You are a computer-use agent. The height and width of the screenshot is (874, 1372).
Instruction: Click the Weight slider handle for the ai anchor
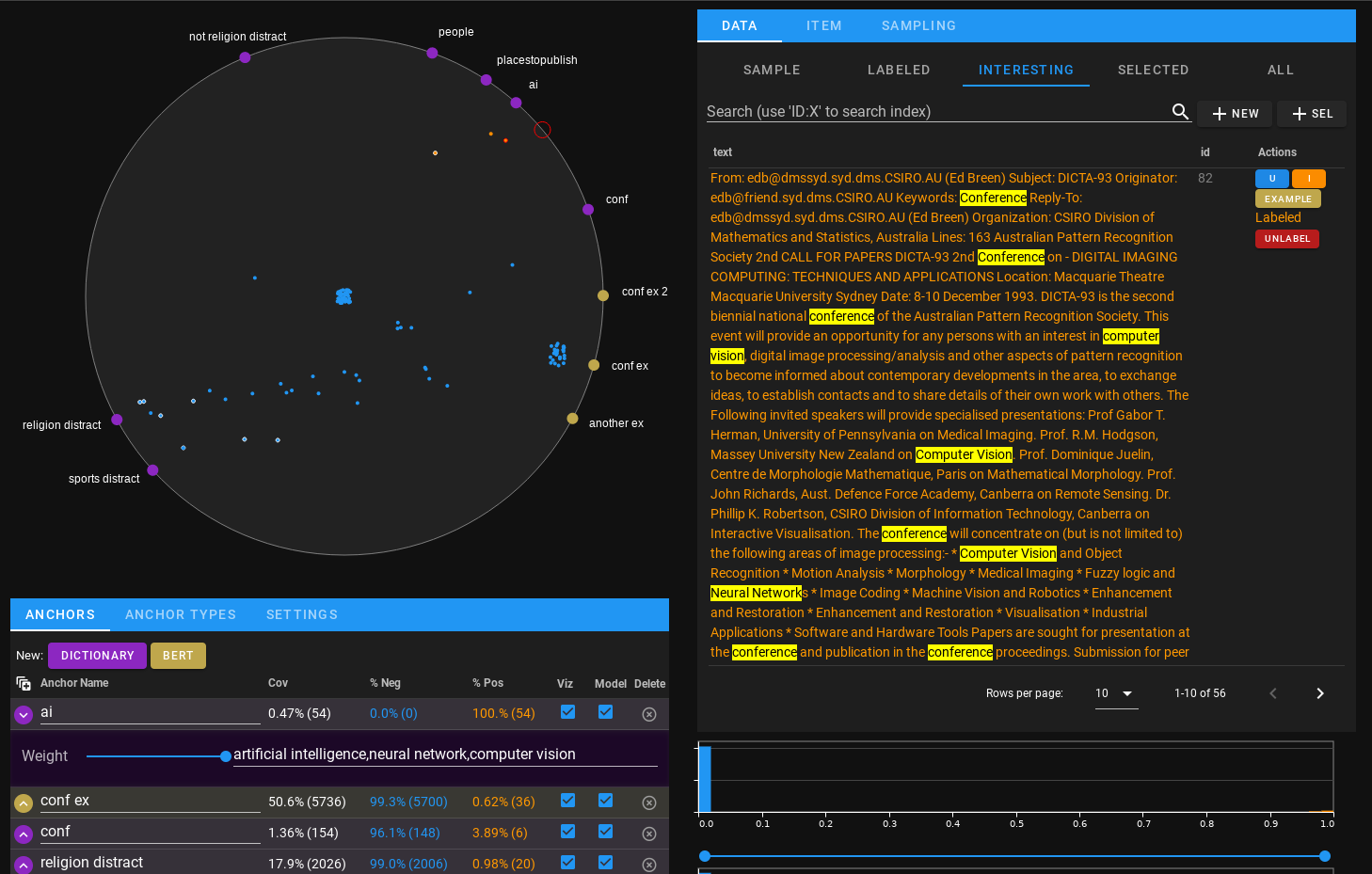(225, 755)
